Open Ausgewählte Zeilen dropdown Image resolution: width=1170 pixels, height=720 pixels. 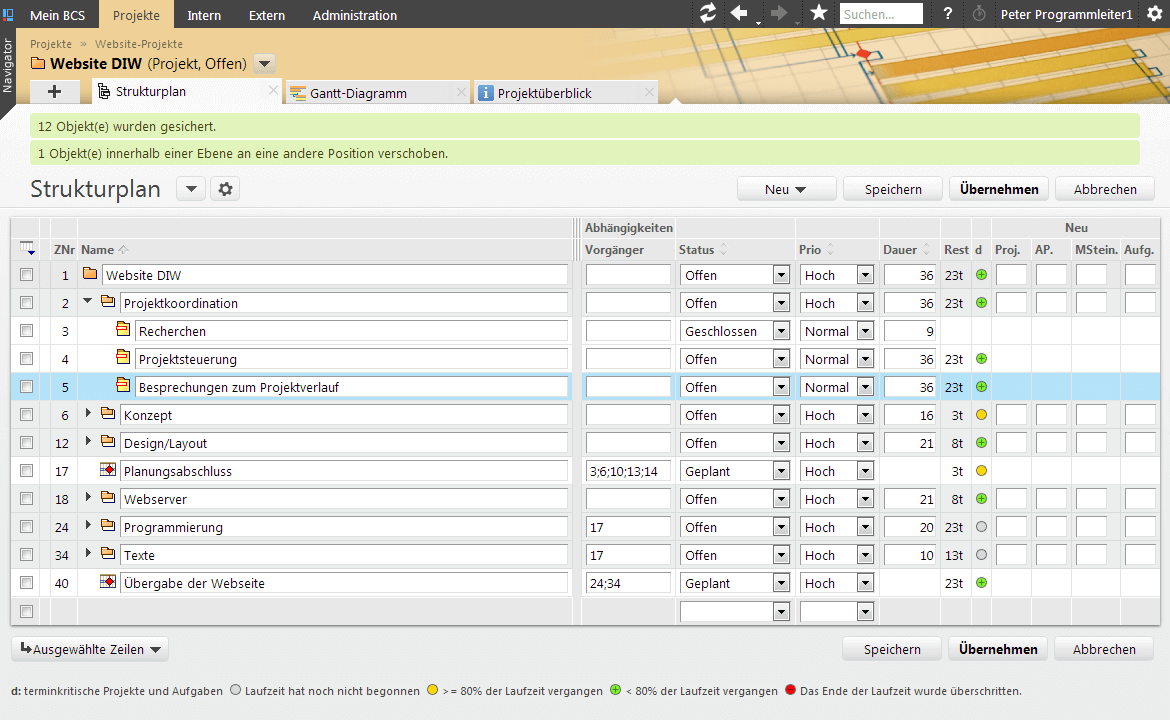point(90,649)
